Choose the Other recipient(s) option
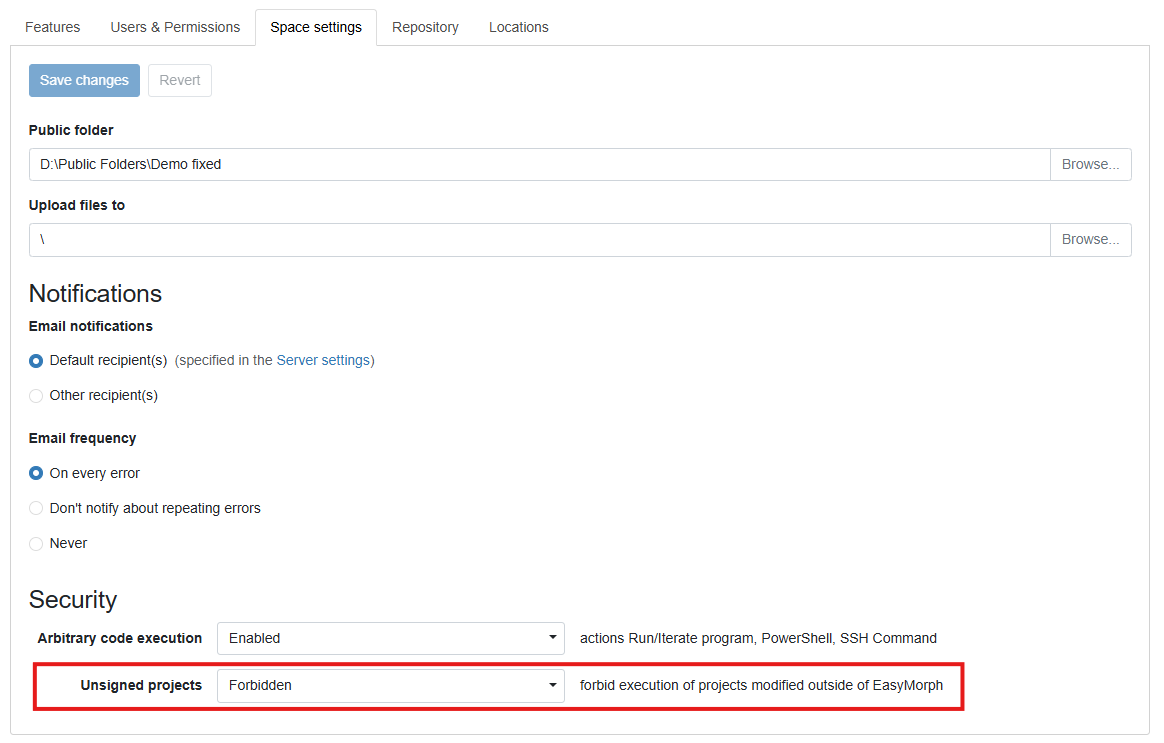 tap(37, 396)
